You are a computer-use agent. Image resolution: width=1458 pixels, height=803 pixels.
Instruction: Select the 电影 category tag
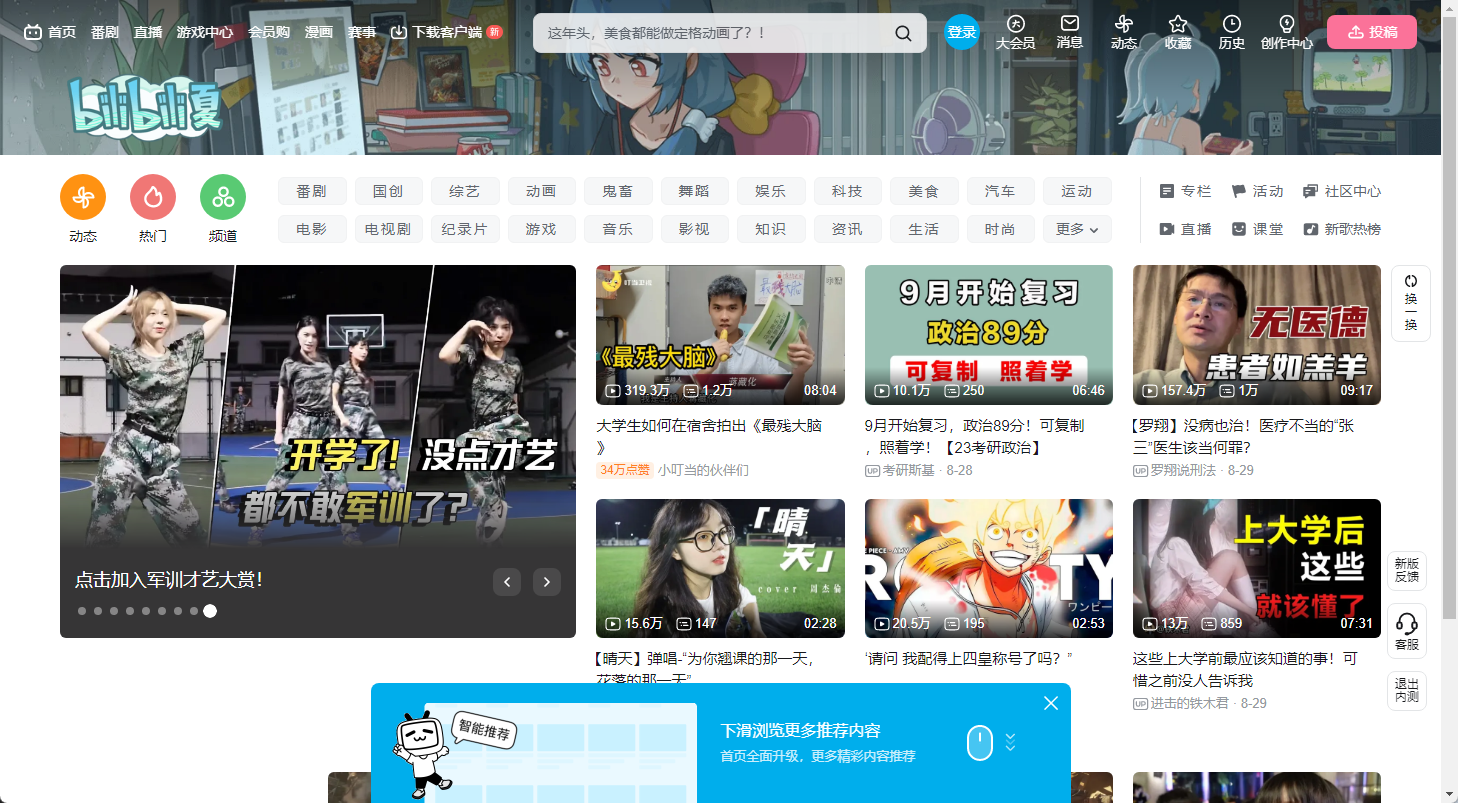312,229
